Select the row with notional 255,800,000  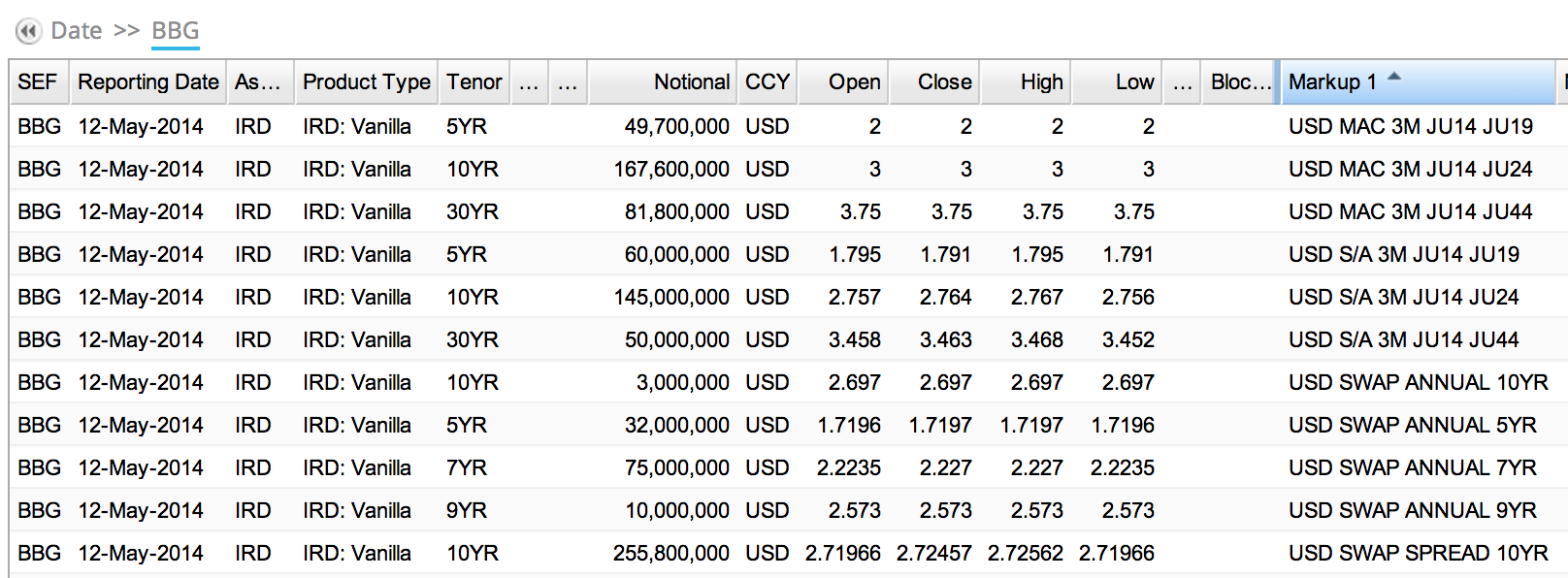(x=788, y=553)
